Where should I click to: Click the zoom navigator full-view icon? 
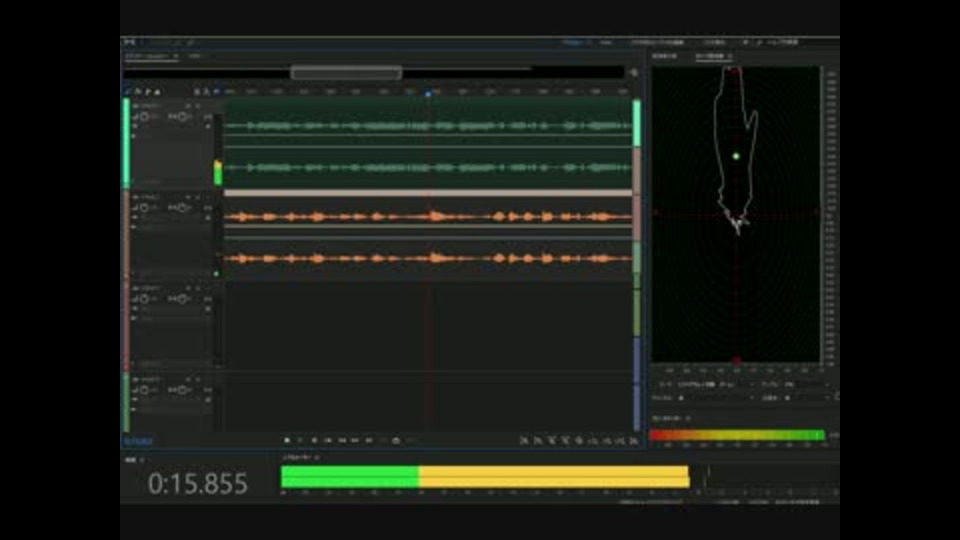(x=634, y=73)
